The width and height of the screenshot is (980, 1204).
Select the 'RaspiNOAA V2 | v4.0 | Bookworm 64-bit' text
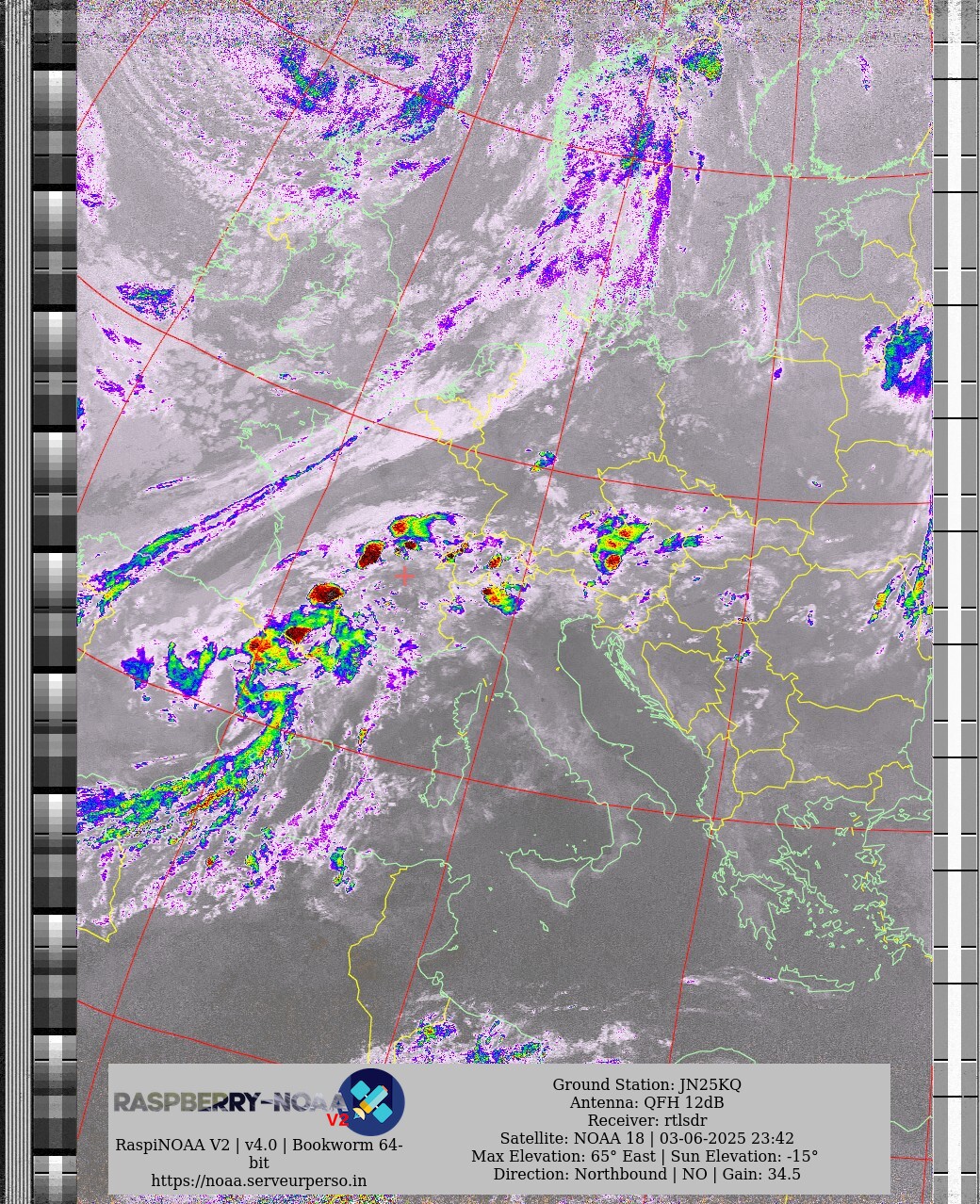coord(259,1154)
